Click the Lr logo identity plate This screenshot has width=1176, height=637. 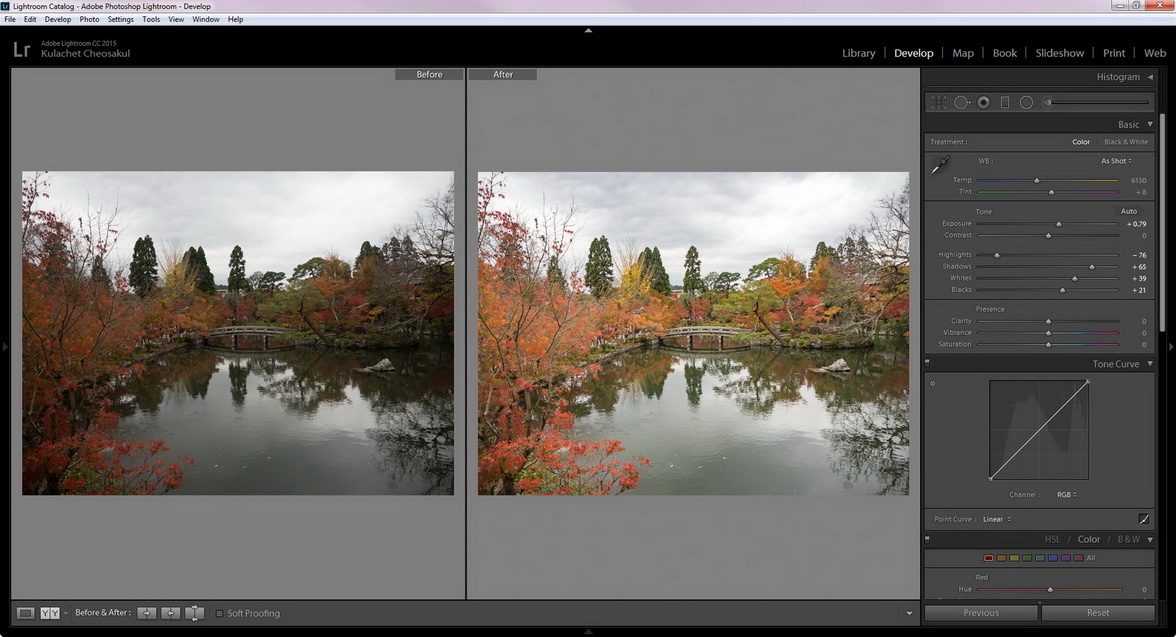click(x=22, y=50)
